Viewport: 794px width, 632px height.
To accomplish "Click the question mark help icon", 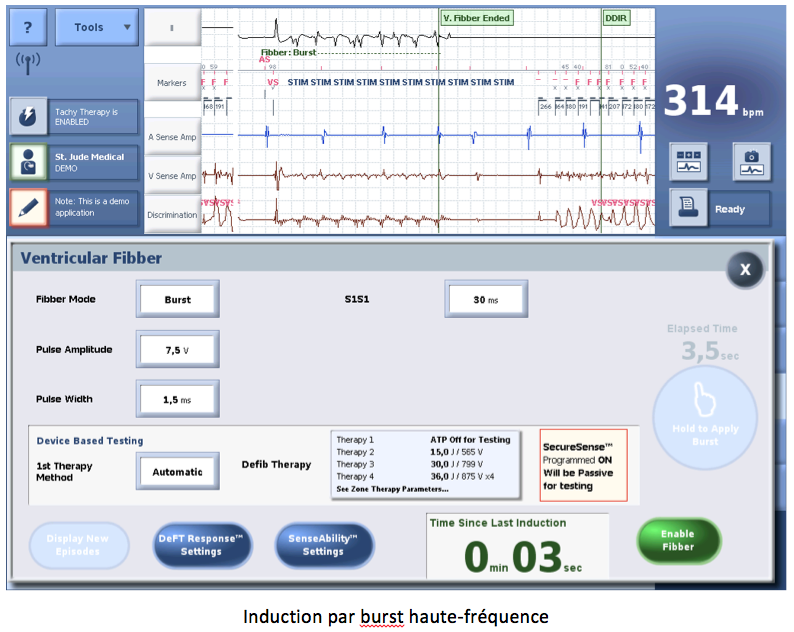I will click(x=27, y=27).
